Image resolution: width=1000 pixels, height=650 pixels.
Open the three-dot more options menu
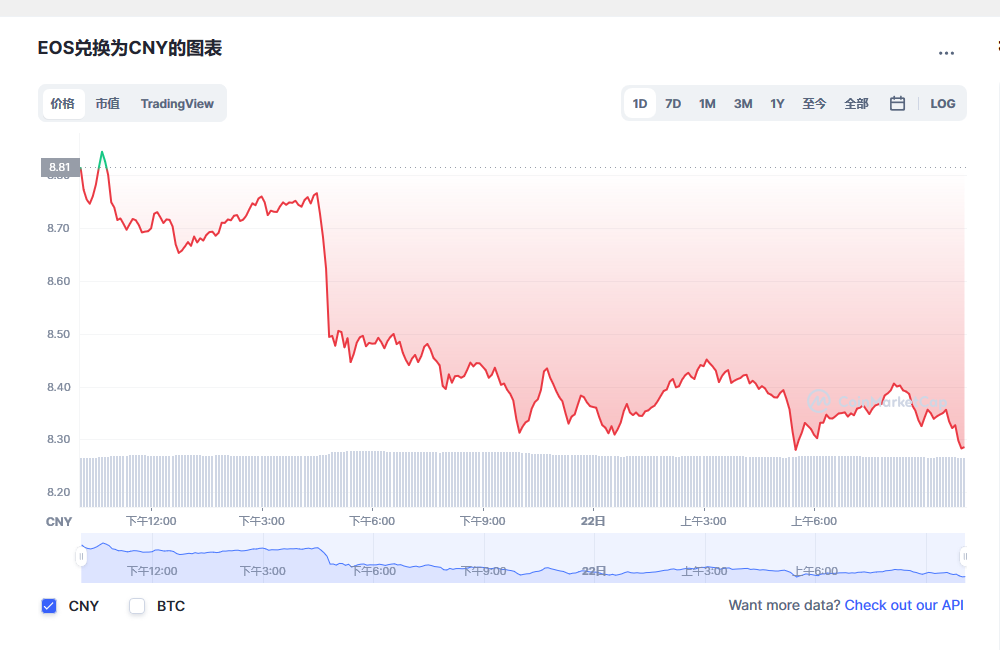(946, 53)
